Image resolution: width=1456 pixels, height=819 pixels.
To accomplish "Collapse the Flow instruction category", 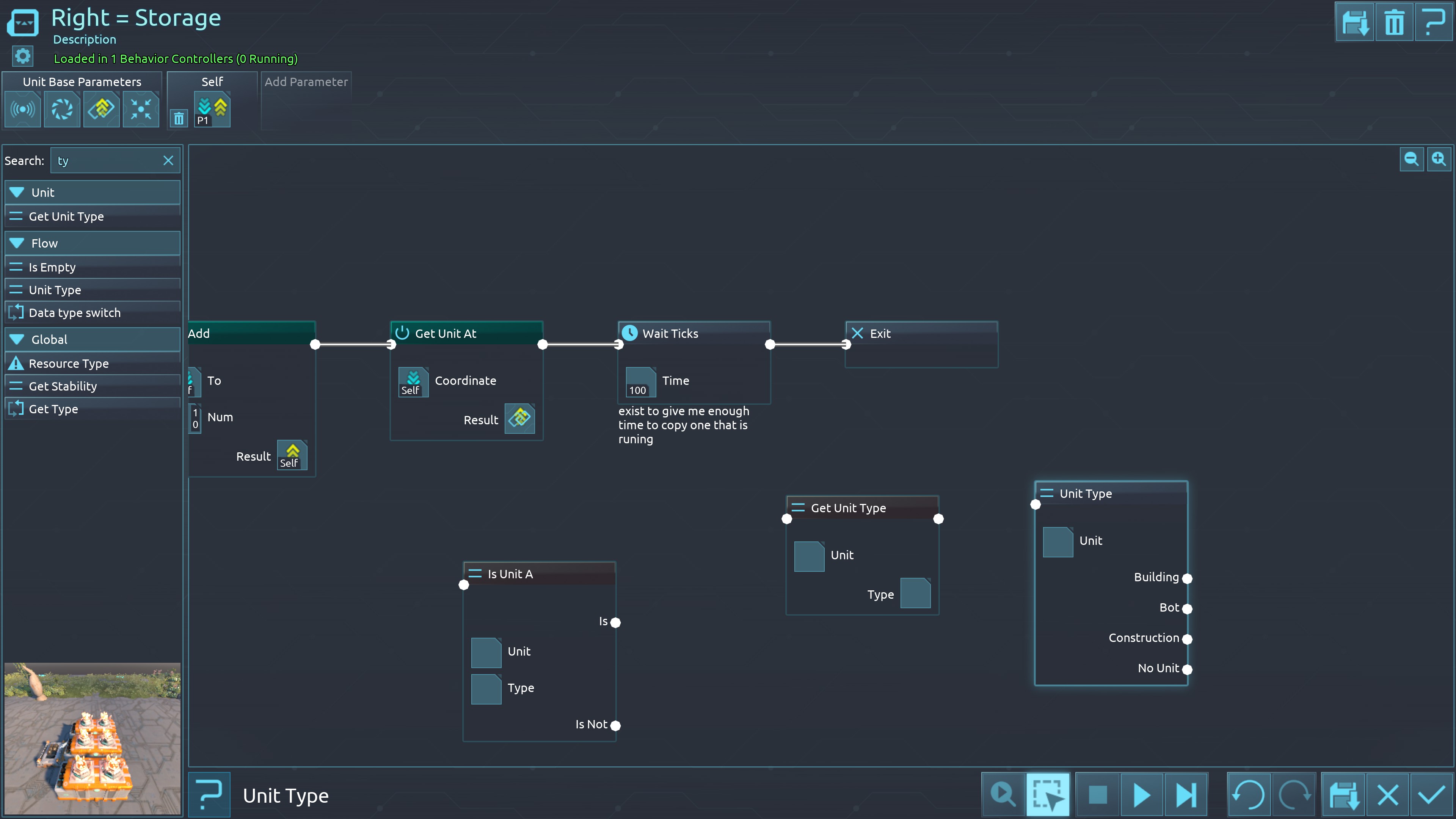I will [17, 243].
